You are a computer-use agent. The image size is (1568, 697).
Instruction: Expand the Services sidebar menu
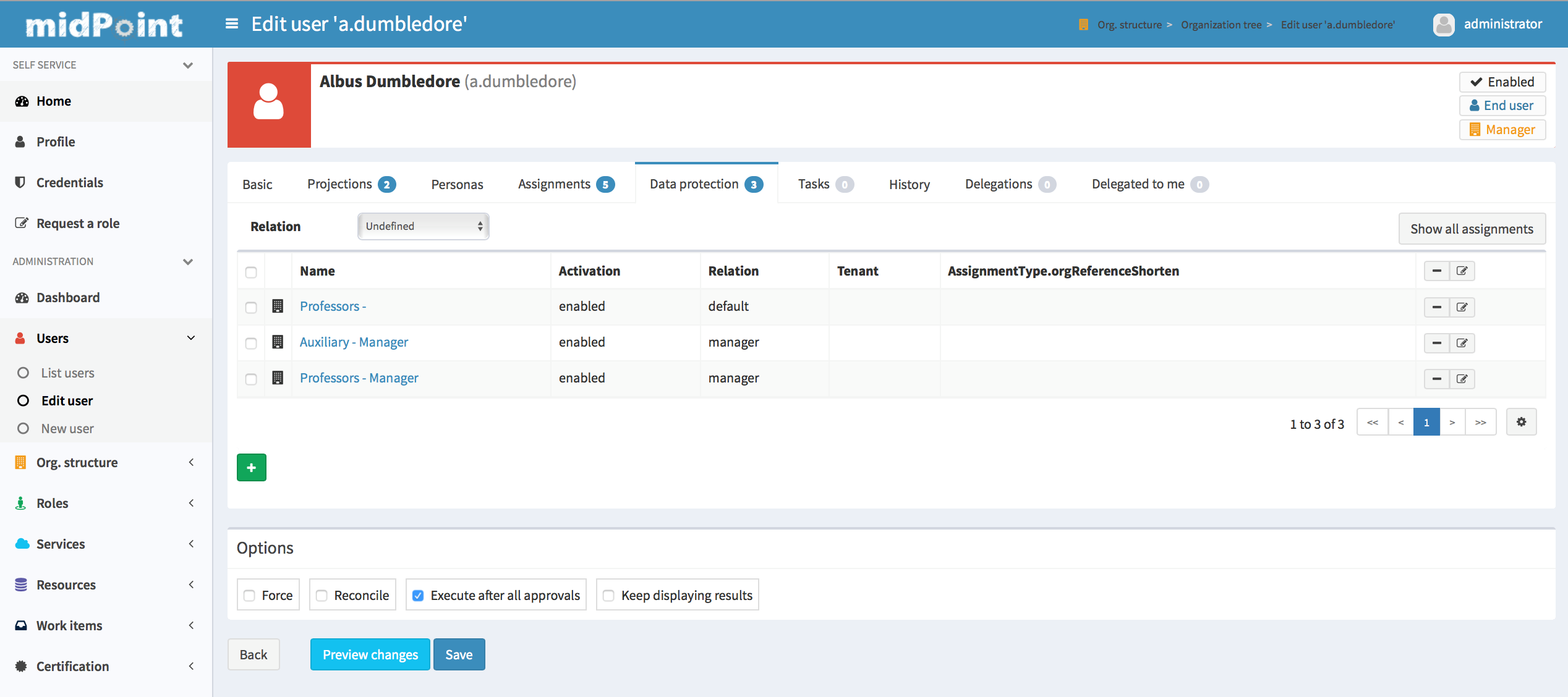(191, 544)
